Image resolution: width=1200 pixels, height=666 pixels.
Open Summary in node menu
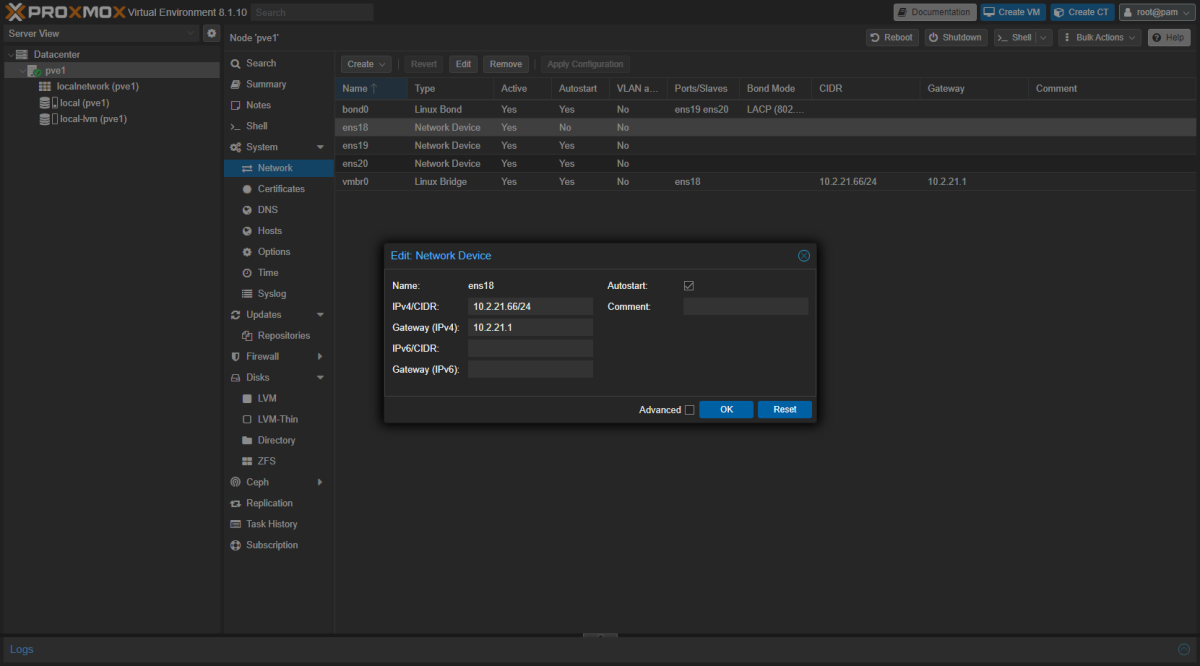278,84
